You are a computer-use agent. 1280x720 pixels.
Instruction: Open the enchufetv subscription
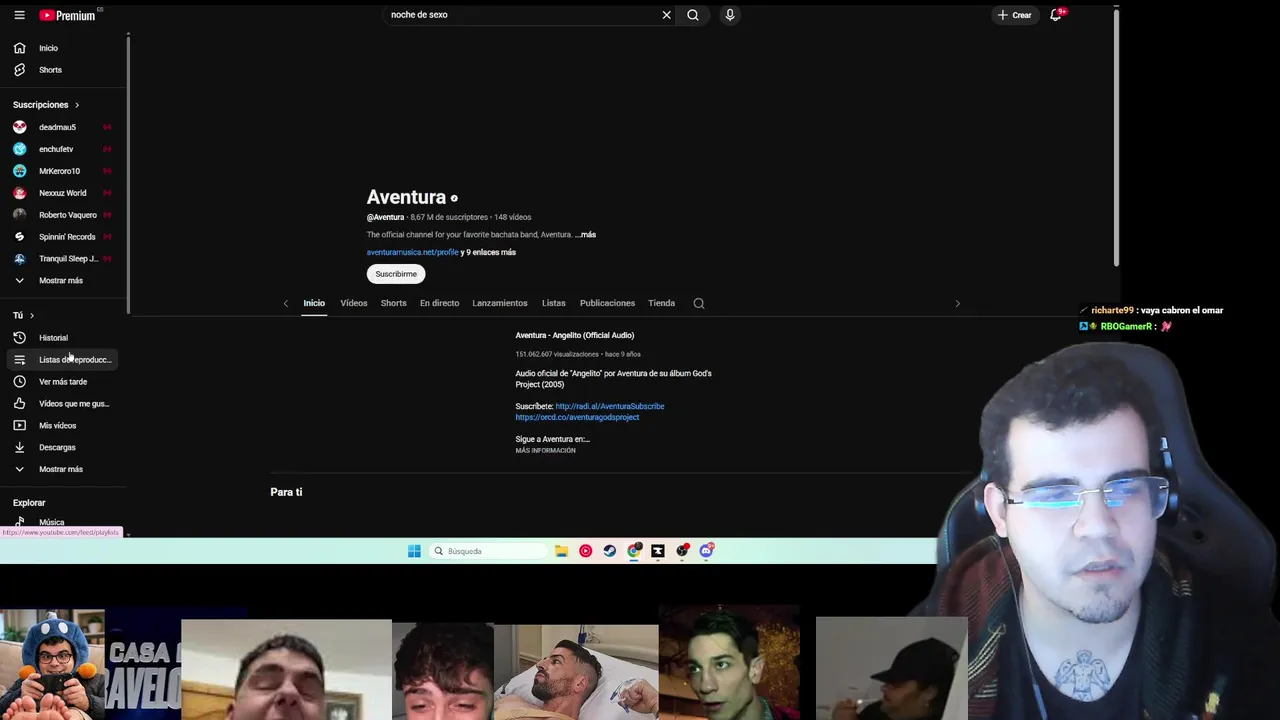pos(62,149)
